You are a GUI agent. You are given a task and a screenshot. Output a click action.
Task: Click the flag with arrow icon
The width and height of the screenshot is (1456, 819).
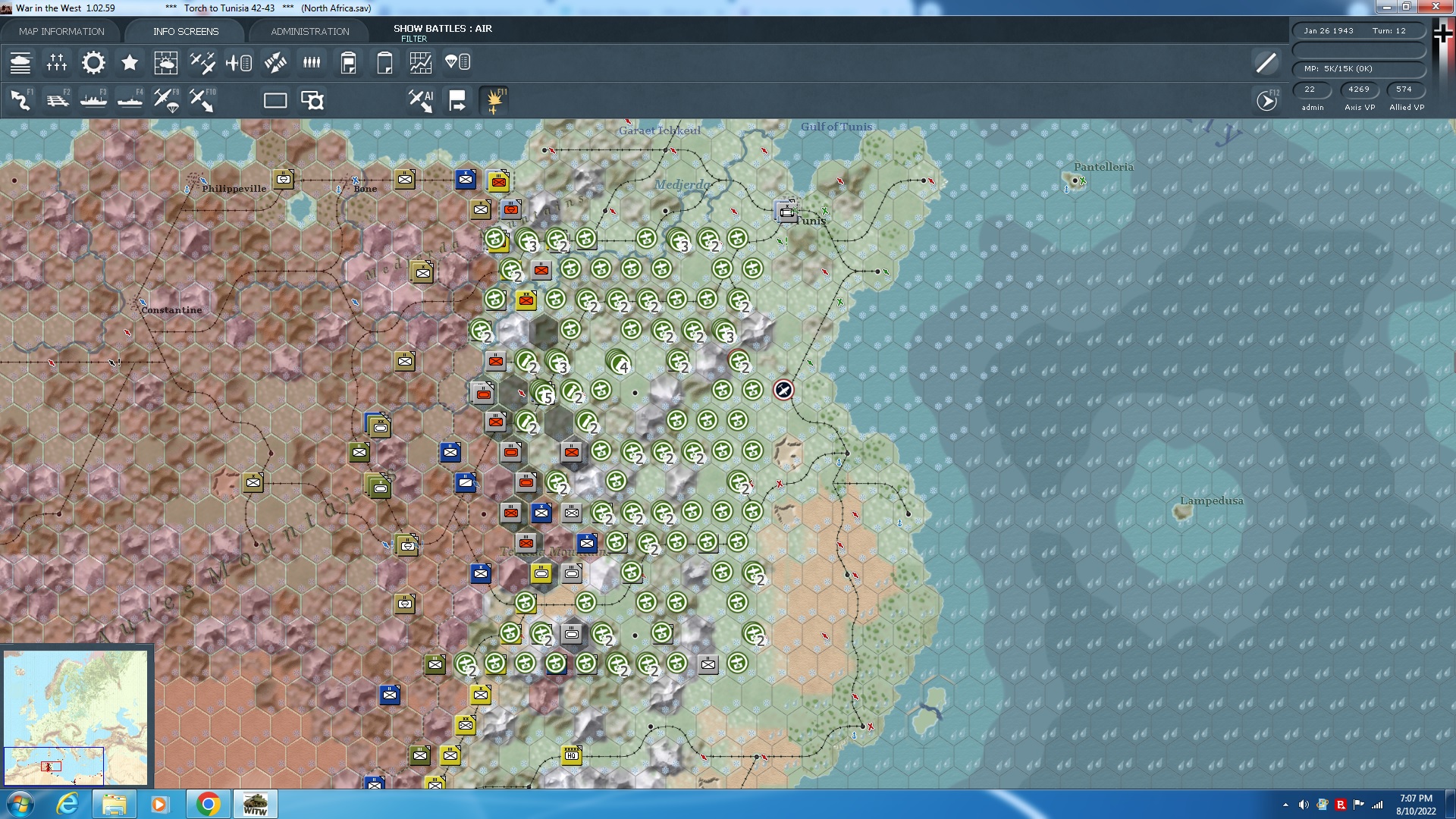pos(457,100)
